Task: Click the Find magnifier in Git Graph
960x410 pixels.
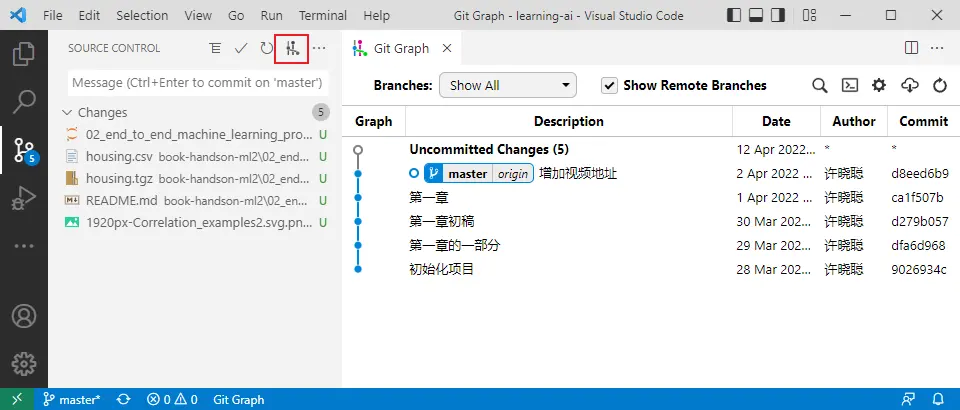Action: tap(819, 86)
